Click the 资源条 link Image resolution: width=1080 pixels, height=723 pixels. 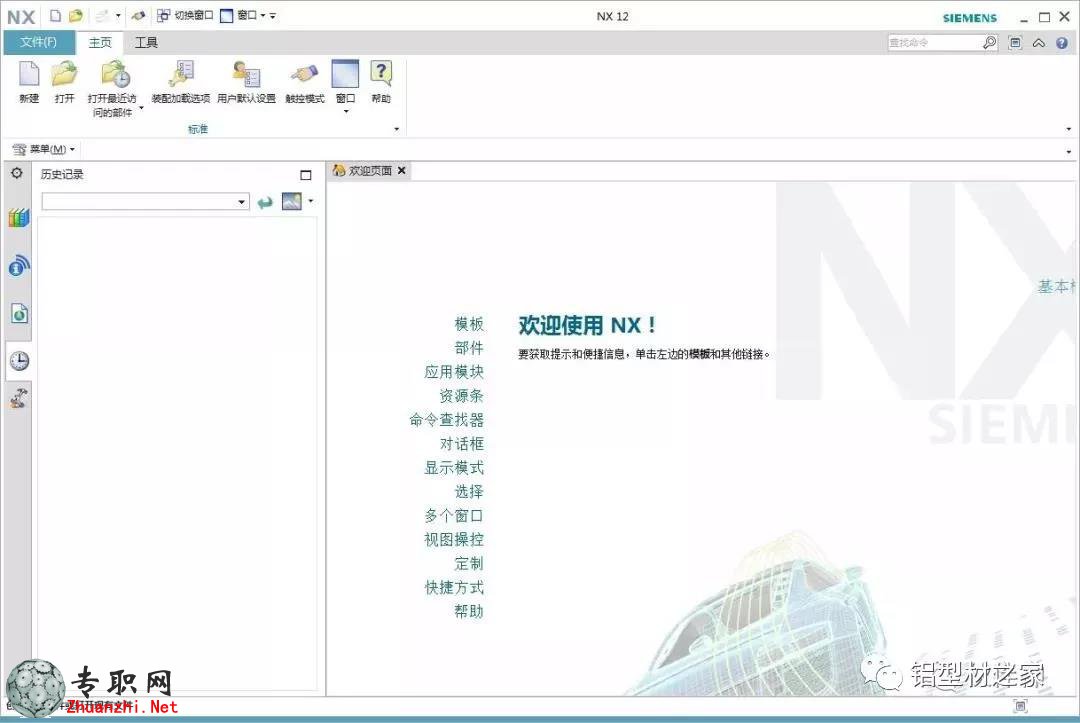[x=461, y=396]
